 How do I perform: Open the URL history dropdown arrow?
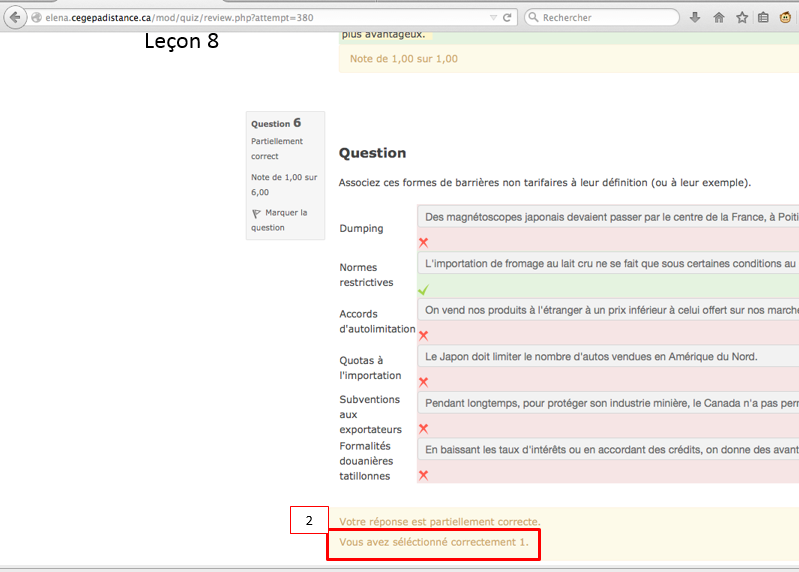[493, 17]
